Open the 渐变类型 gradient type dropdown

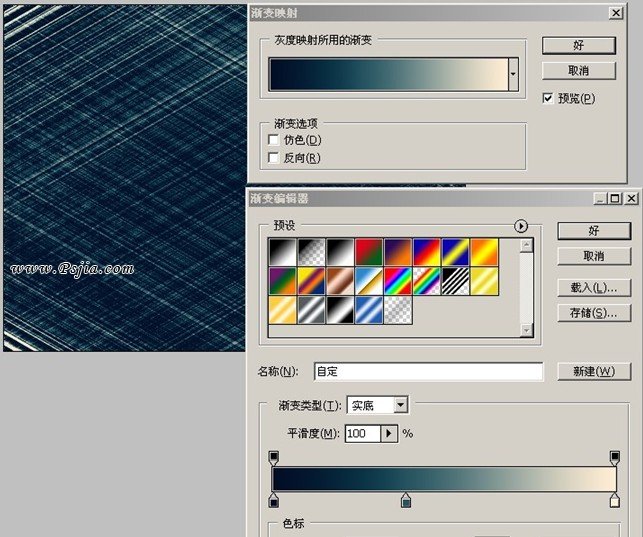coord(401,405)
